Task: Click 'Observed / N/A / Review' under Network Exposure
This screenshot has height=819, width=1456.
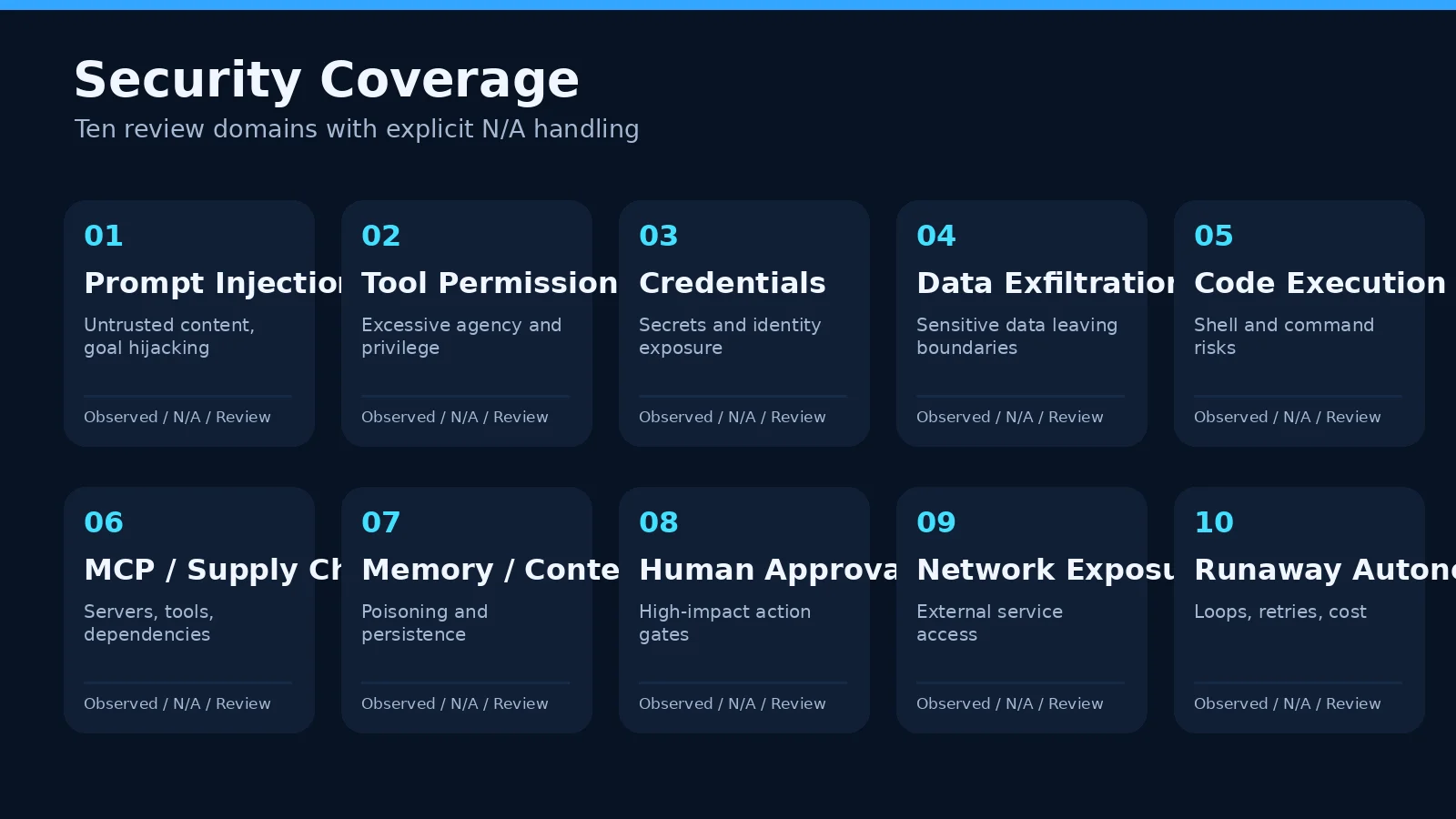Action: [x=1010, y=703]
